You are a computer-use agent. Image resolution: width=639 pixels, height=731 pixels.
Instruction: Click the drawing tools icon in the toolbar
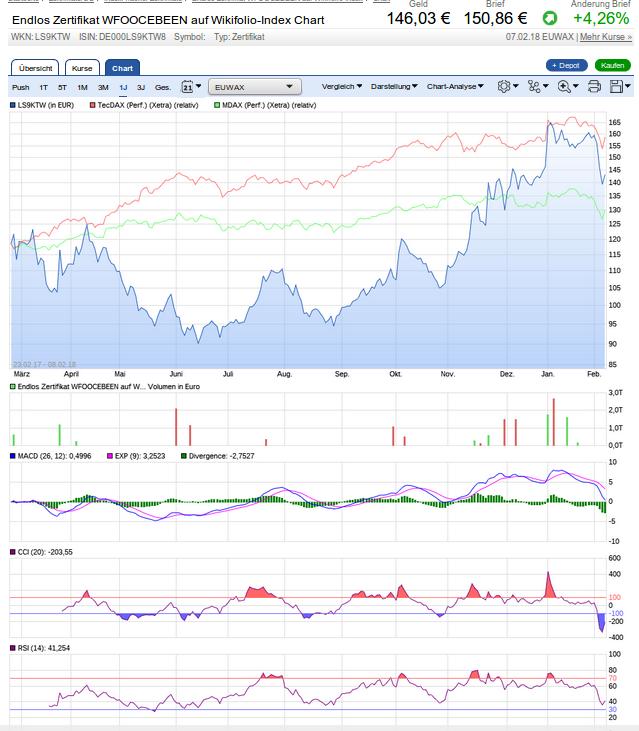tap(534, 87)
